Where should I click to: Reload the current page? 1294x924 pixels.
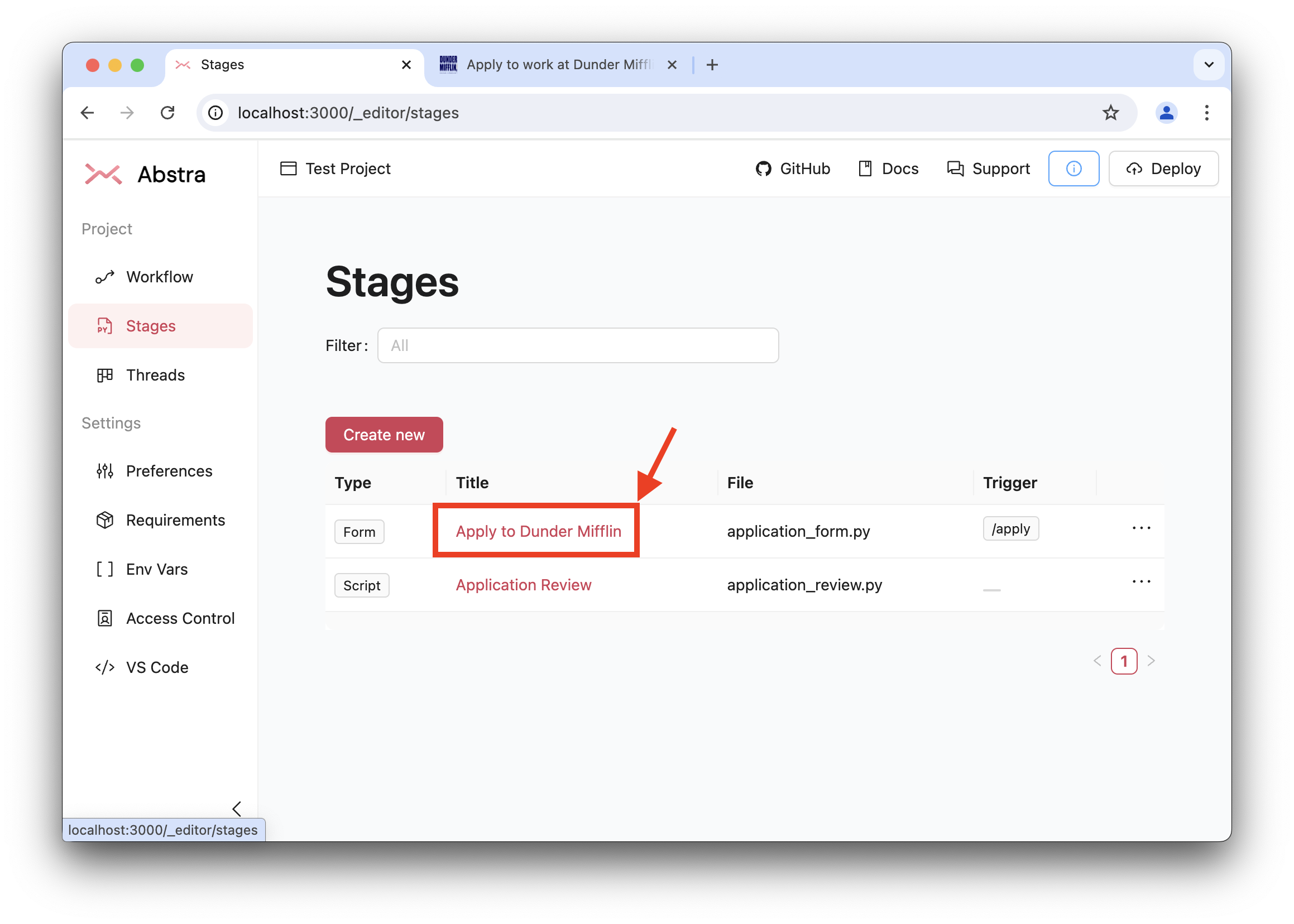pyautogui.click(x=168, y=113)
